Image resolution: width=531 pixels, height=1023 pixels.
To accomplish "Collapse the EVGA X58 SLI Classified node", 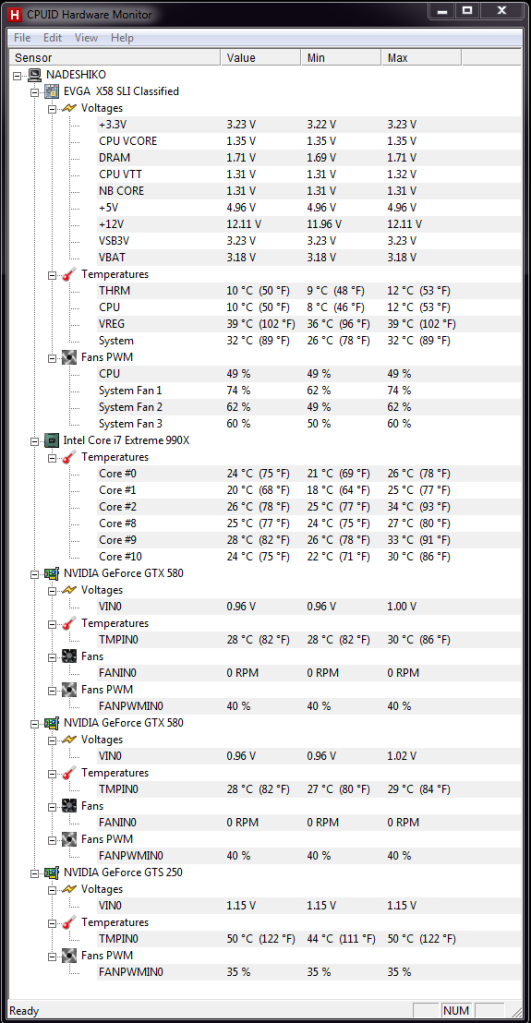I will pyautogui.click(x=35, y=92).
